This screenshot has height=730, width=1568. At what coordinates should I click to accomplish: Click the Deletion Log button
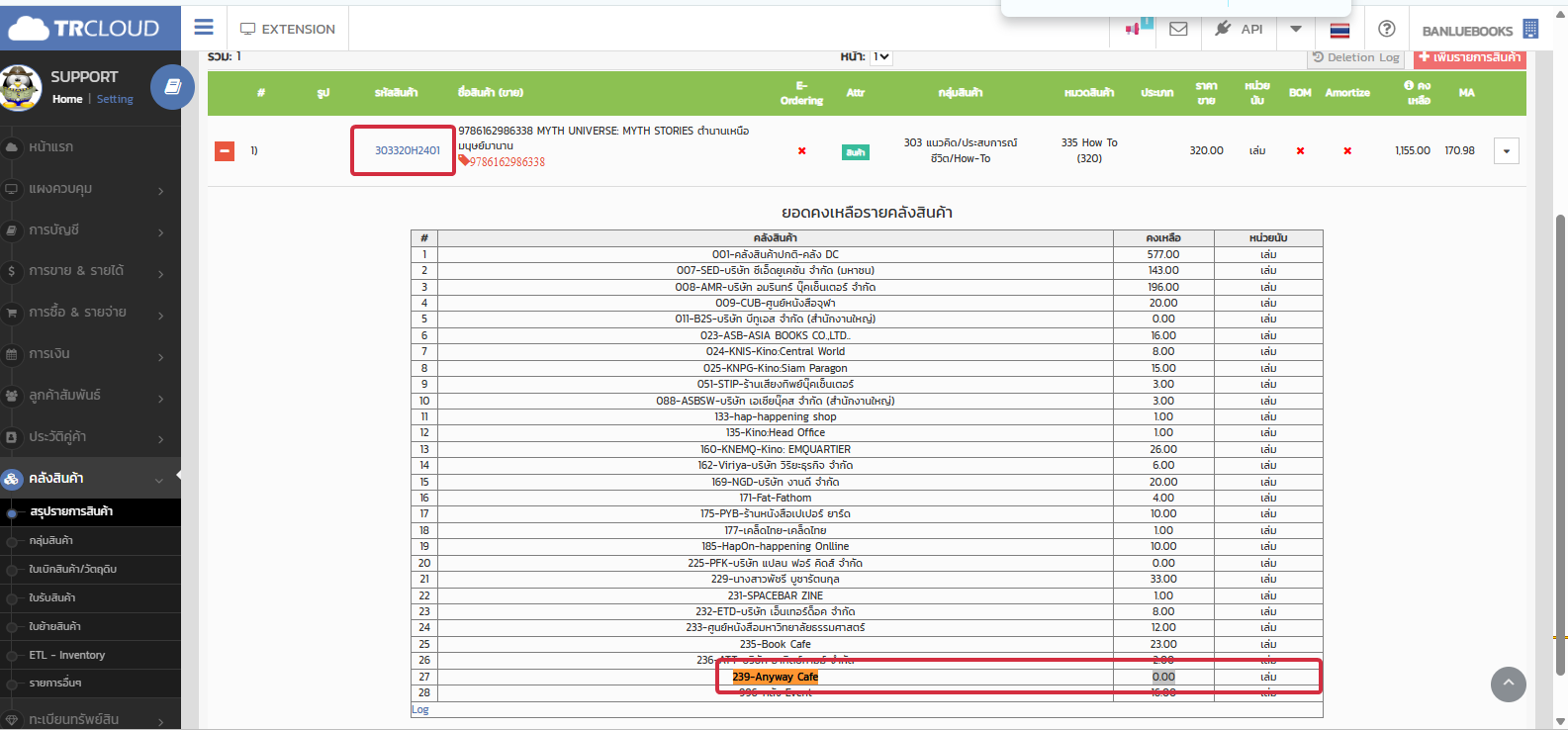point(1356,57)
